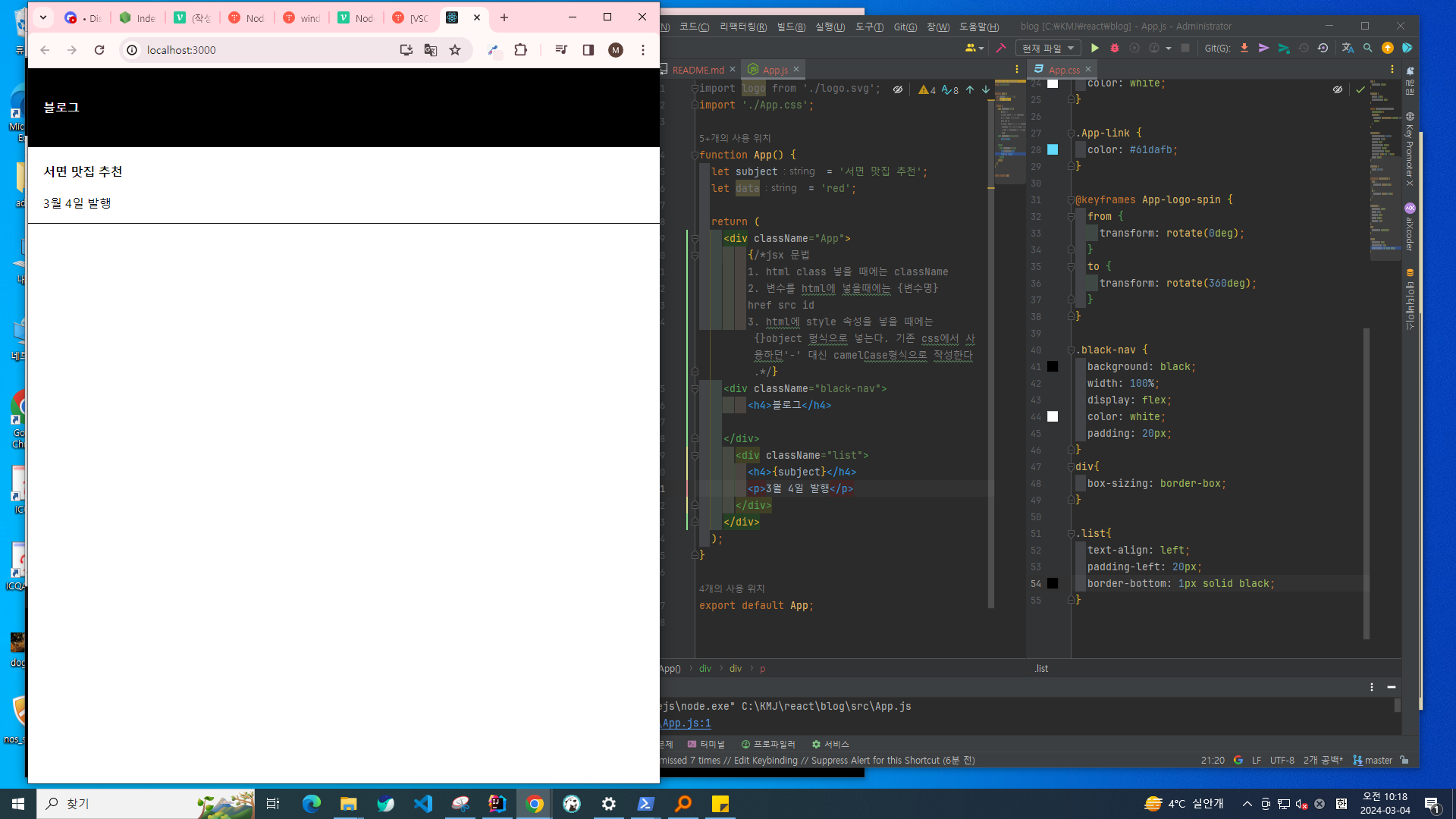Close the App.js editor tab

pos(796,69)
